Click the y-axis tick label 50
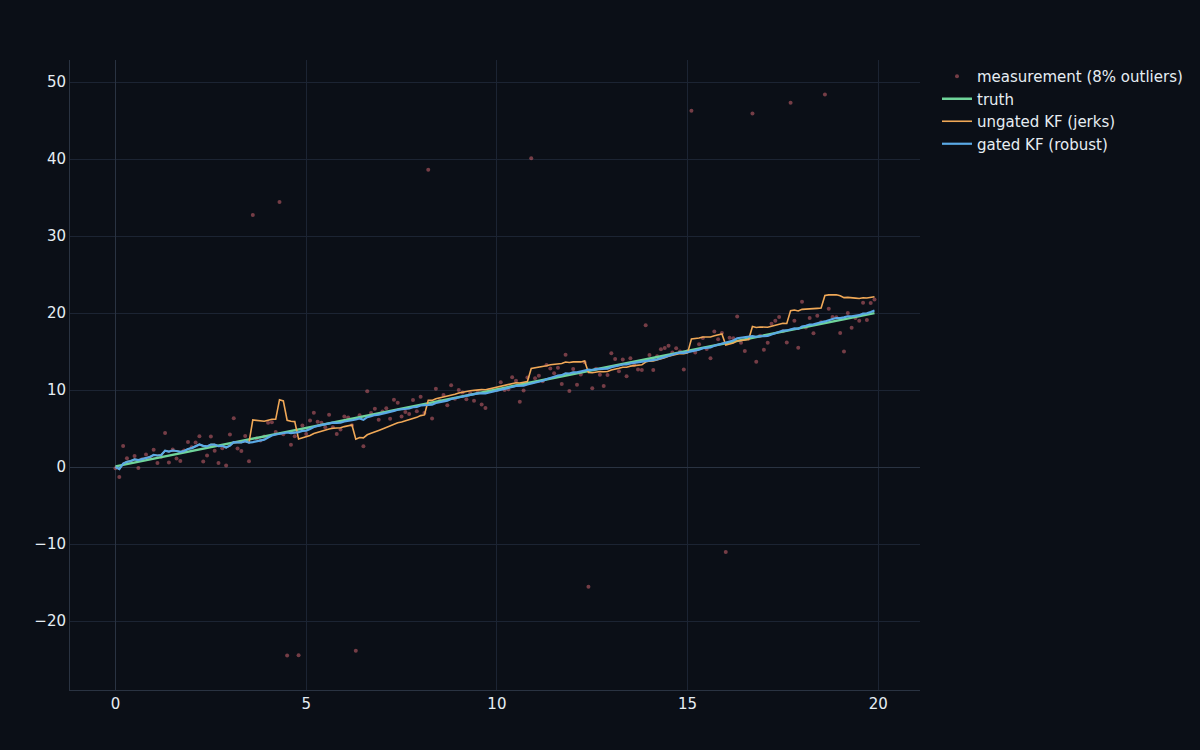The width and height of the screenshot is (1200, 750). pyautogui.click(x=55, y=82)
